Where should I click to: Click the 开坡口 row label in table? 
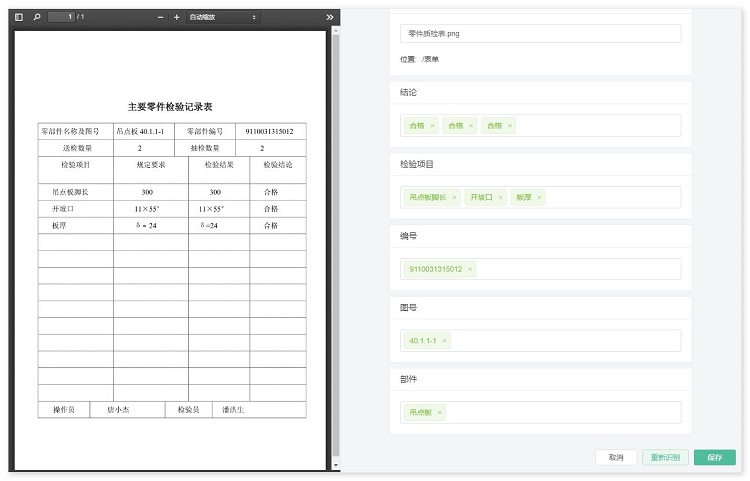[63, 209]
